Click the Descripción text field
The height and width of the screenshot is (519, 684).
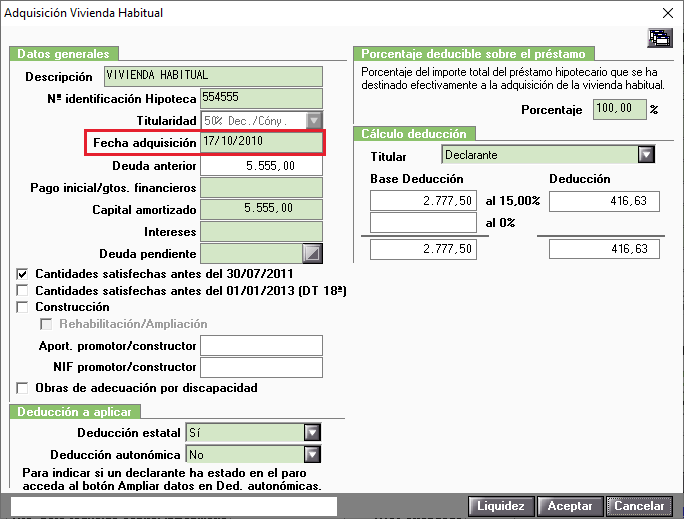[x=213, y=76]
